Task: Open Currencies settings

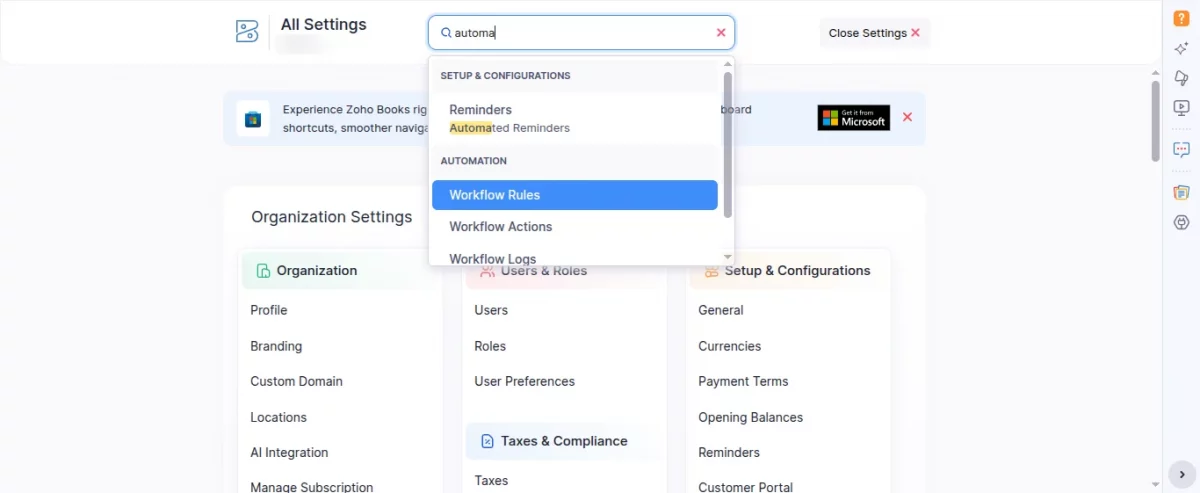Action: [730, 346]
